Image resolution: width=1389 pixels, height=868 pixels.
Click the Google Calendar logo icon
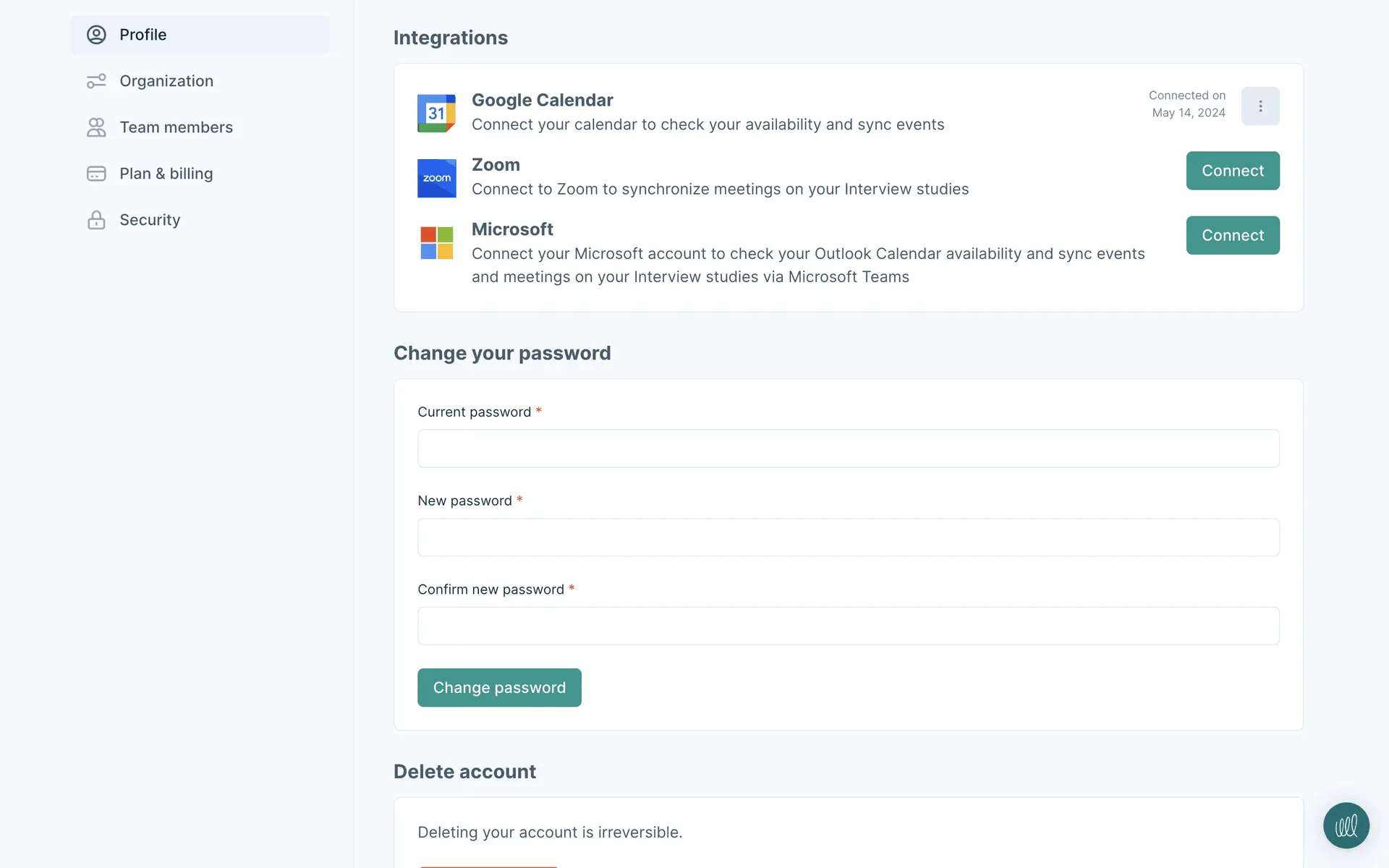point(436,113)
